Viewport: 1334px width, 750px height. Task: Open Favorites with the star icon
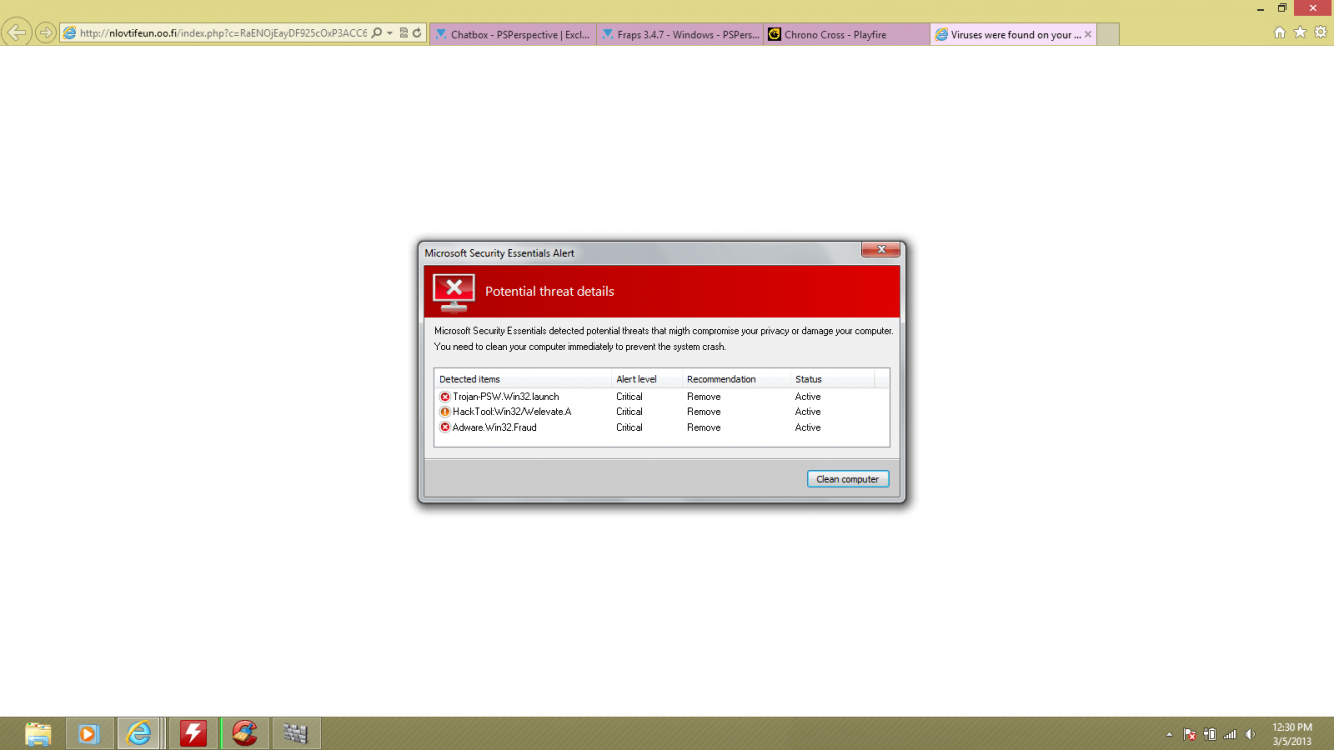click(x=1300, y=32)
